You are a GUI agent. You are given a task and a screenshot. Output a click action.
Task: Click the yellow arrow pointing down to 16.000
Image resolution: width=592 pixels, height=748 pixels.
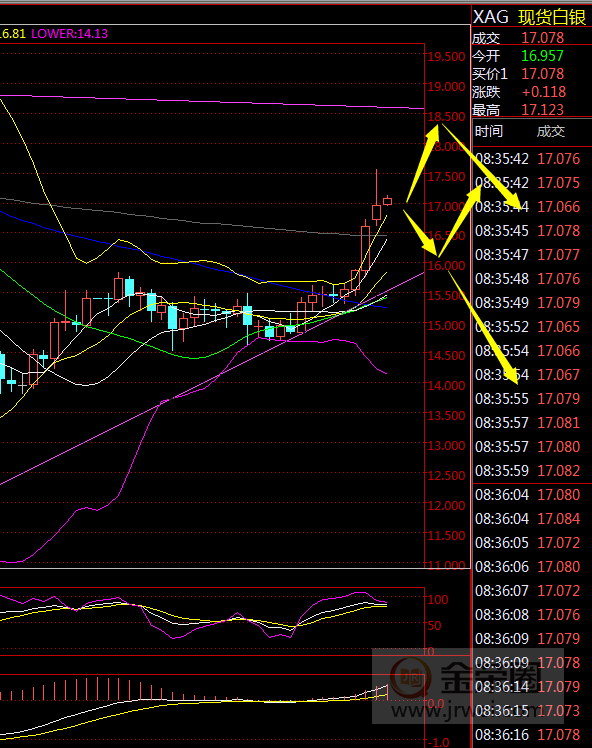click(420, 232)
